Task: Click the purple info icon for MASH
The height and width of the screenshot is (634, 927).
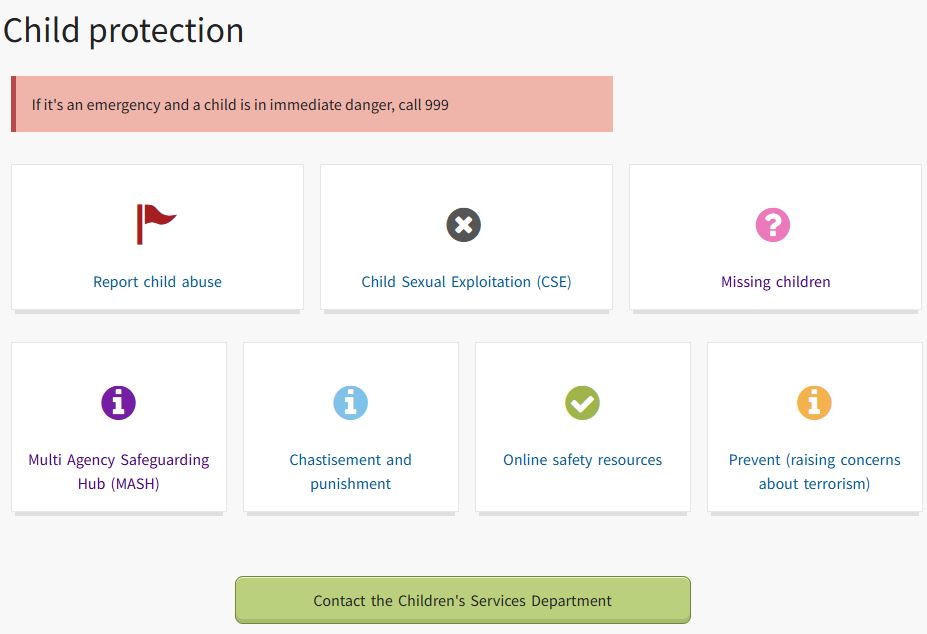Action: pyautogui.click(x=118, y=403)
